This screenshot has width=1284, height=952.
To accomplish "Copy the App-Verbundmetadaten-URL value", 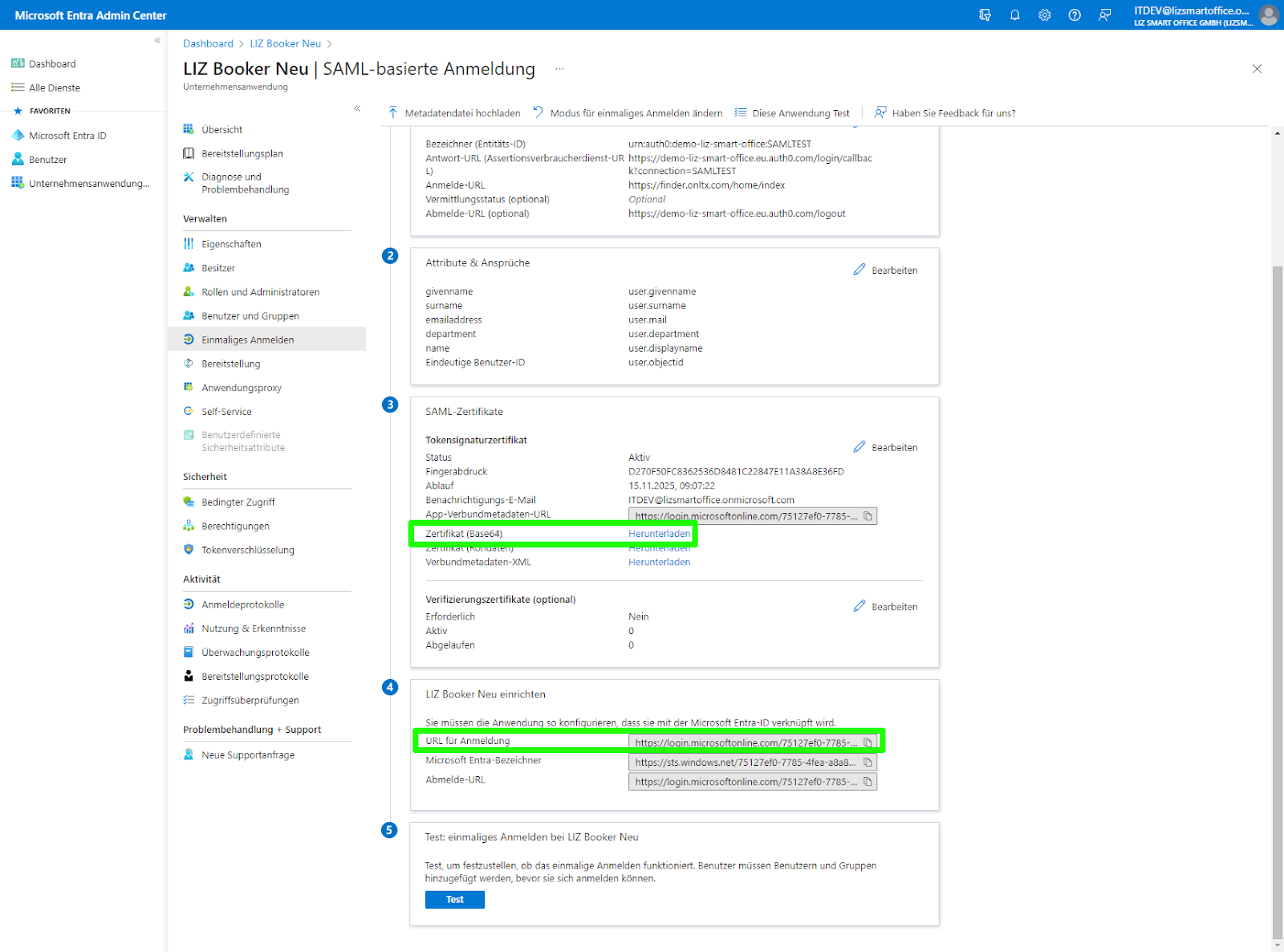I will (868, 516).
